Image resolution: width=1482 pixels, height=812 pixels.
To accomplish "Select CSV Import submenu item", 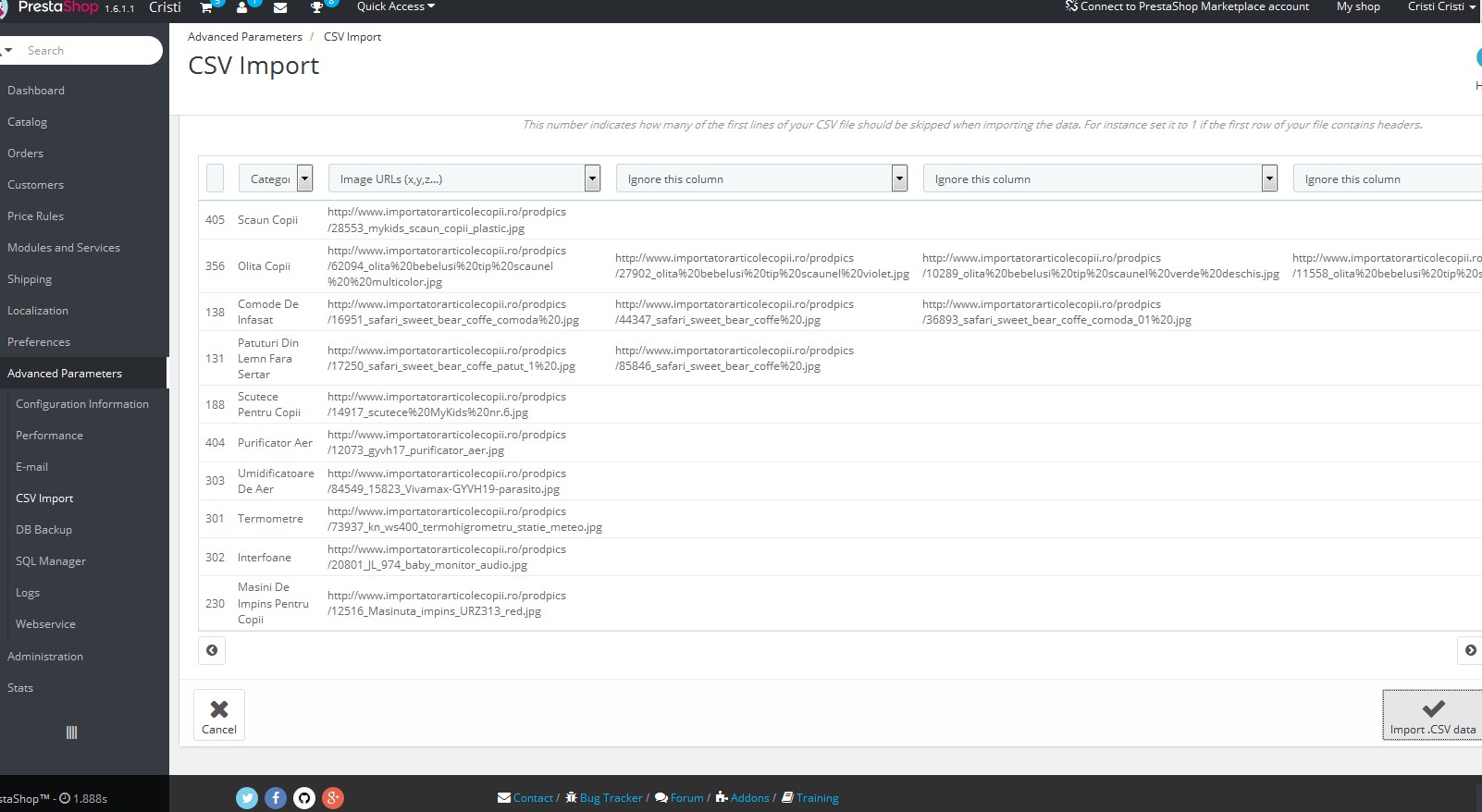I will point(44,498).
